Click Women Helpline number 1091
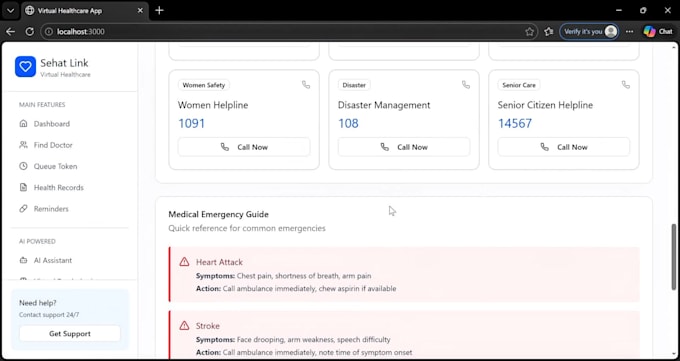Viewport: 680px width, 361px height. click(x=191, y=124)
